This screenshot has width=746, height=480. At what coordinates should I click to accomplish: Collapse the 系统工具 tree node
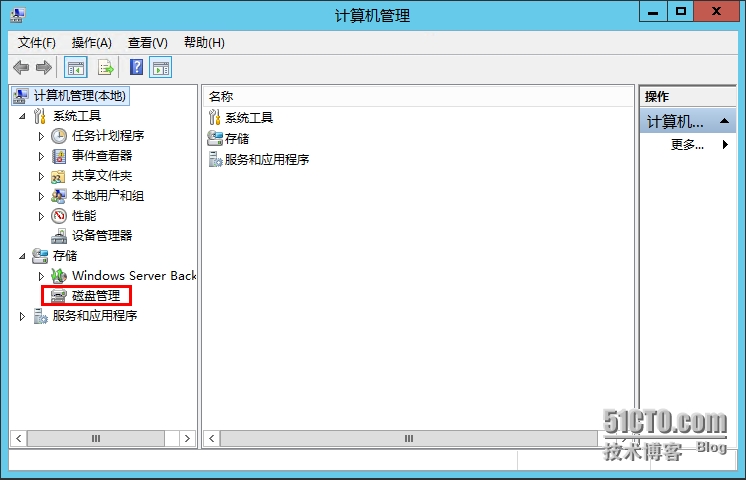pos(22,116)
